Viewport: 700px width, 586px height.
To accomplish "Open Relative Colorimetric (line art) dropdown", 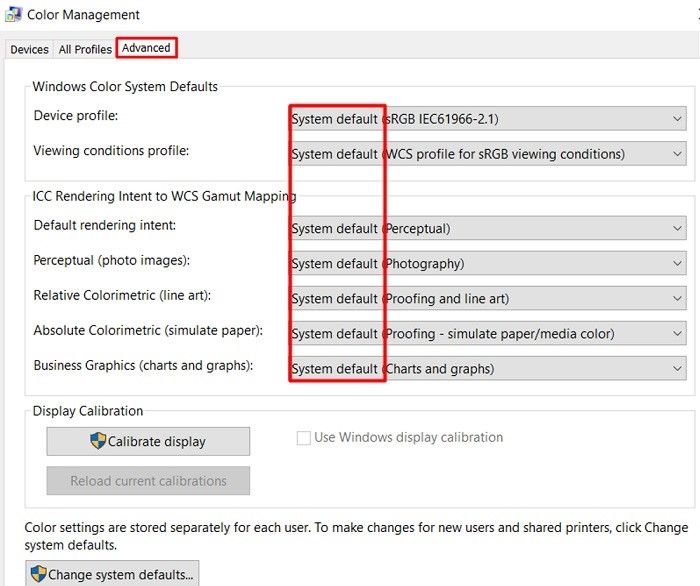I will pos(487,299).
